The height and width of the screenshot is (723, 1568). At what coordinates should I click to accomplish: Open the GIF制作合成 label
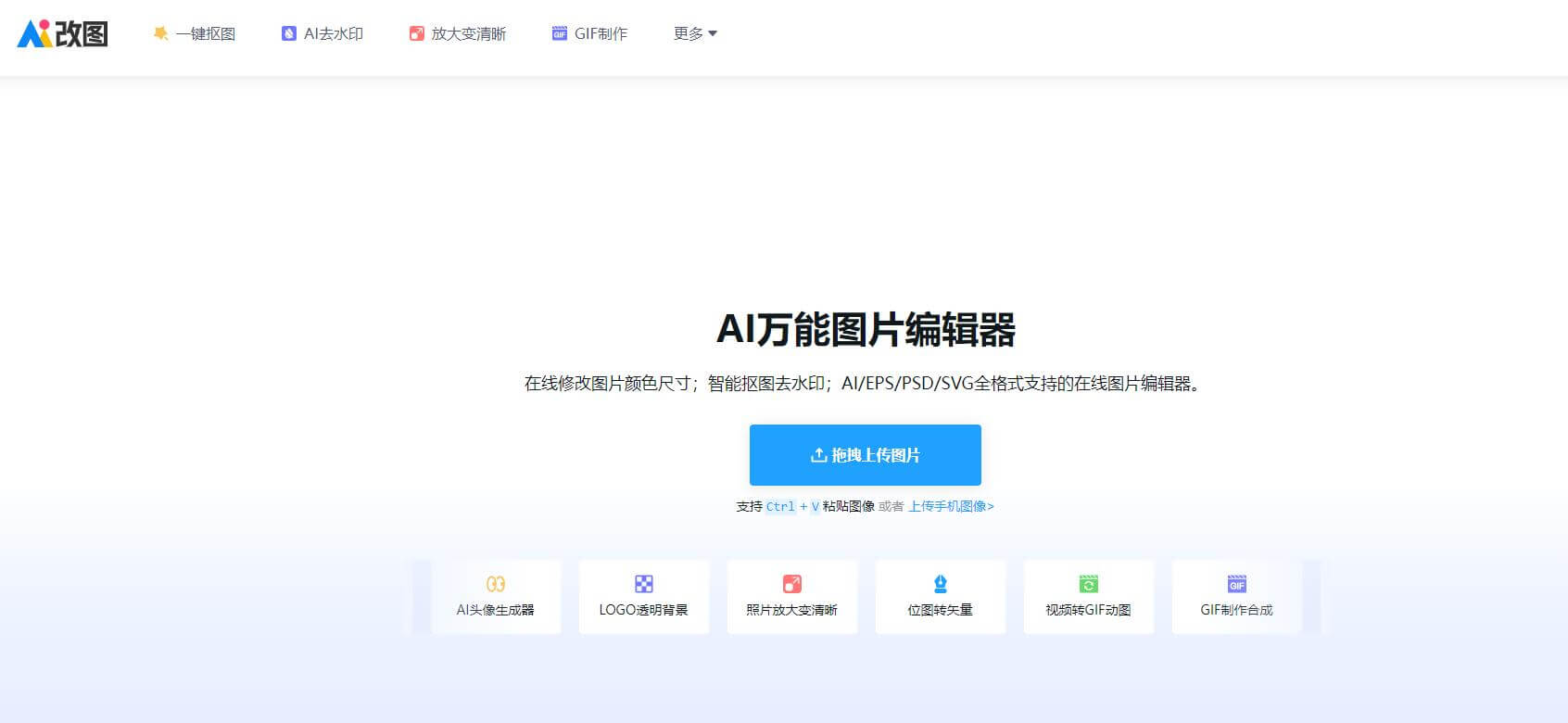point(1237,610)
